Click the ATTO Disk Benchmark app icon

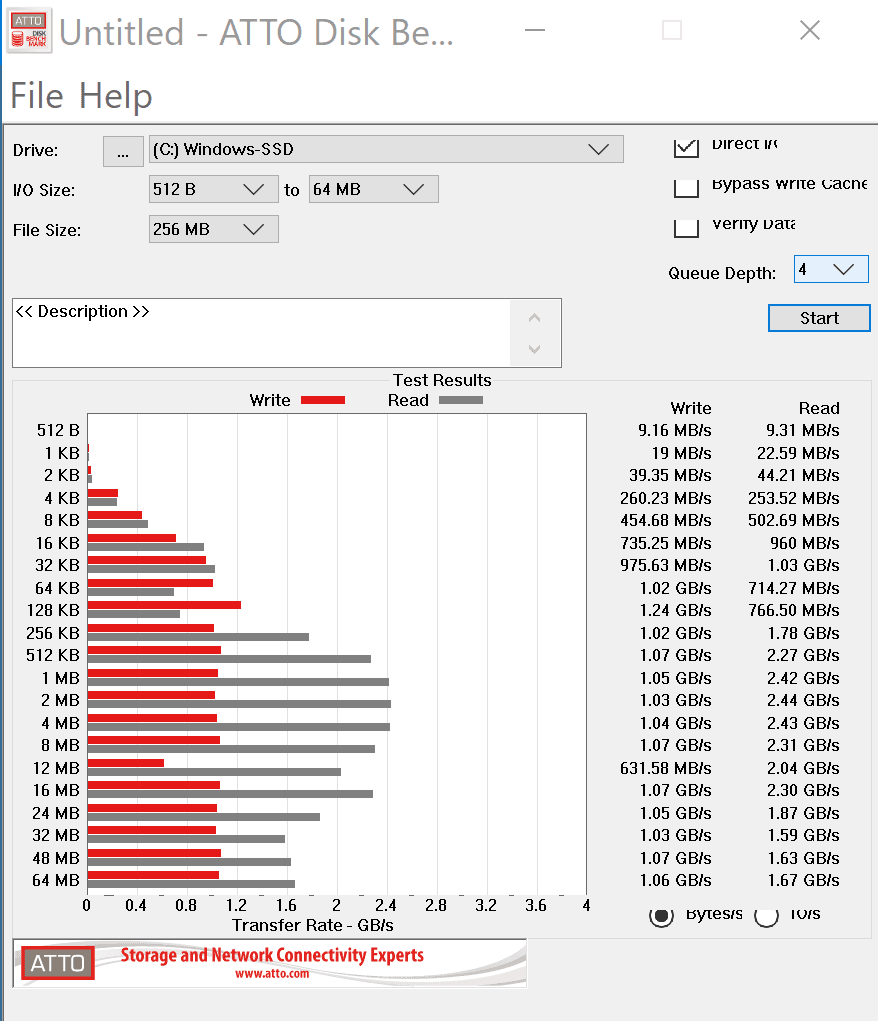pyautogui.click(x=30, y=31)
